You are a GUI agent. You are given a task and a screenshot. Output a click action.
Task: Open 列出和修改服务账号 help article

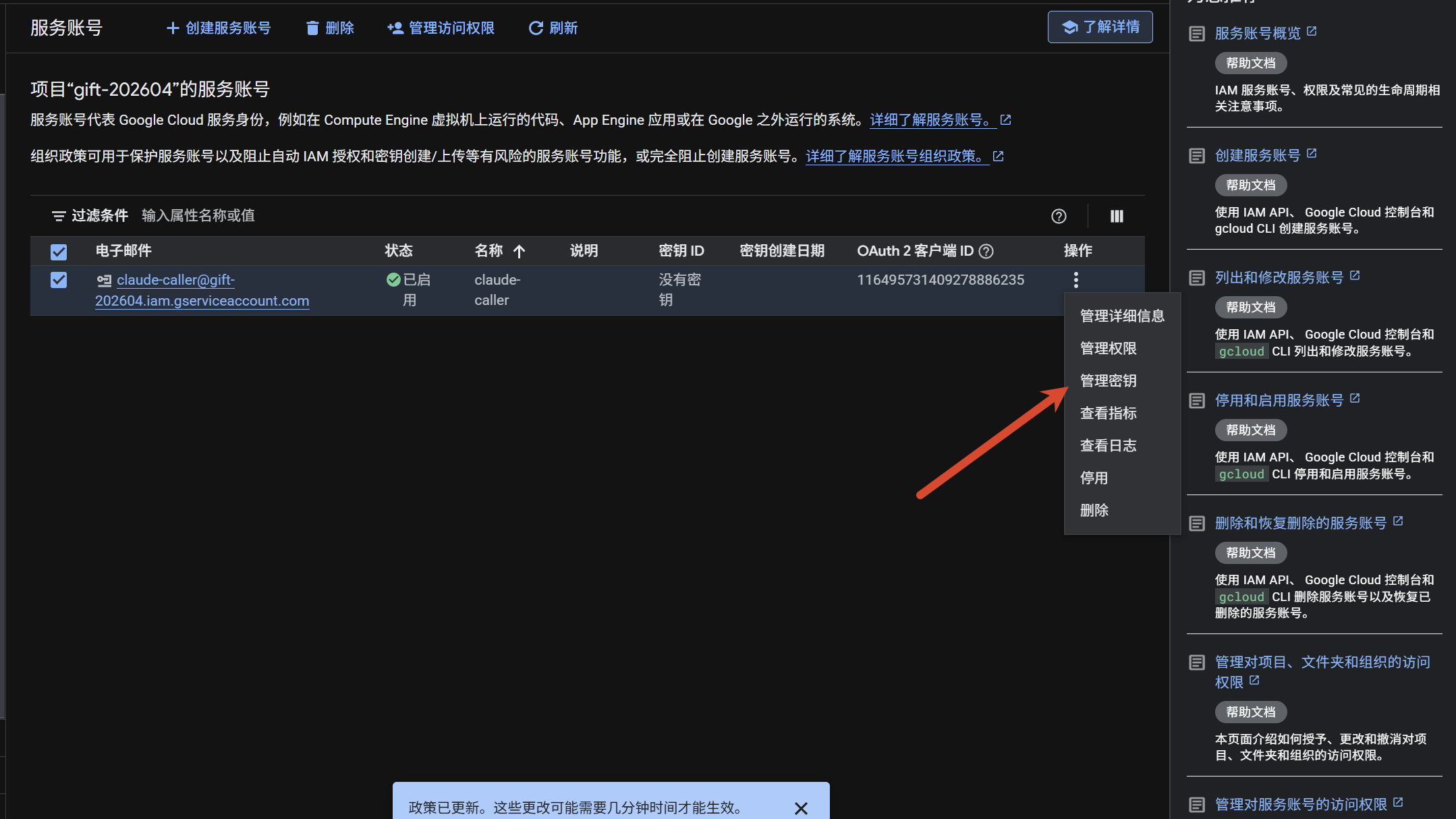1279,277
